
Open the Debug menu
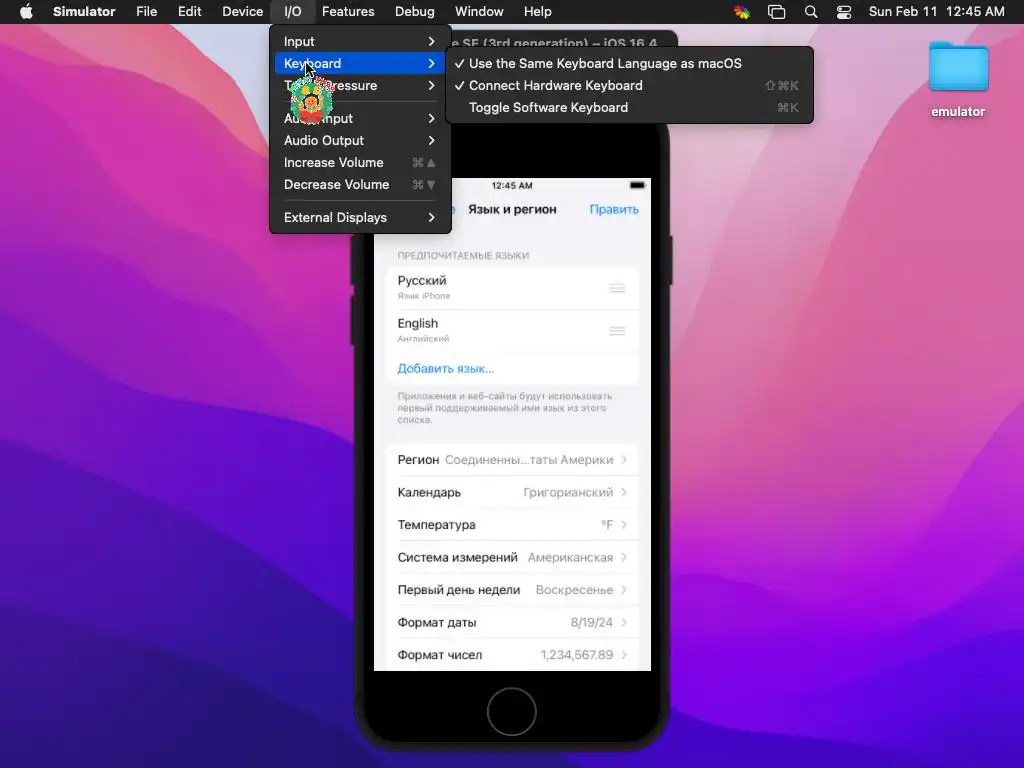click(415, 11)
